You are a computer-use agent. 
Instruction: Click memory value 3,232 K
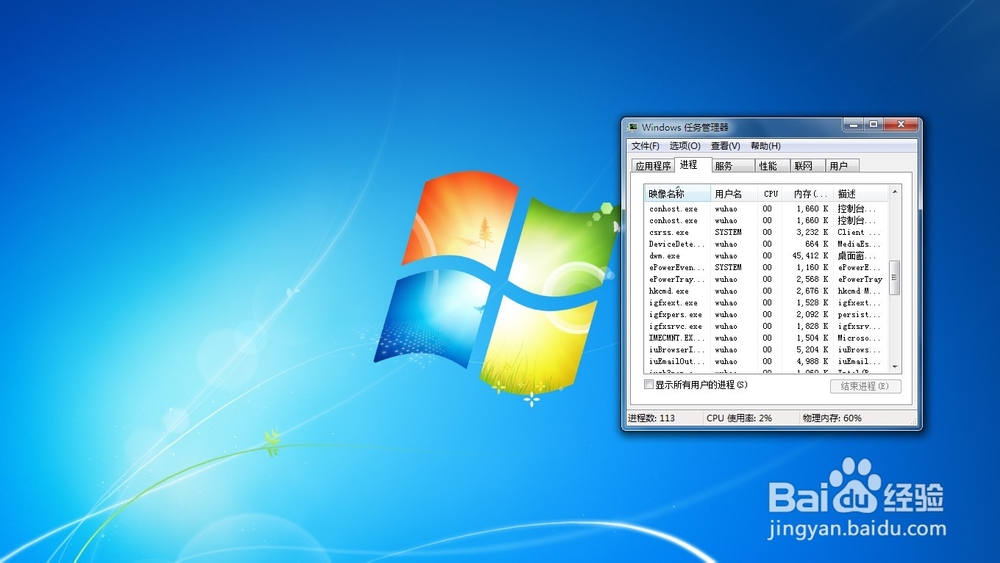(812, 233)
